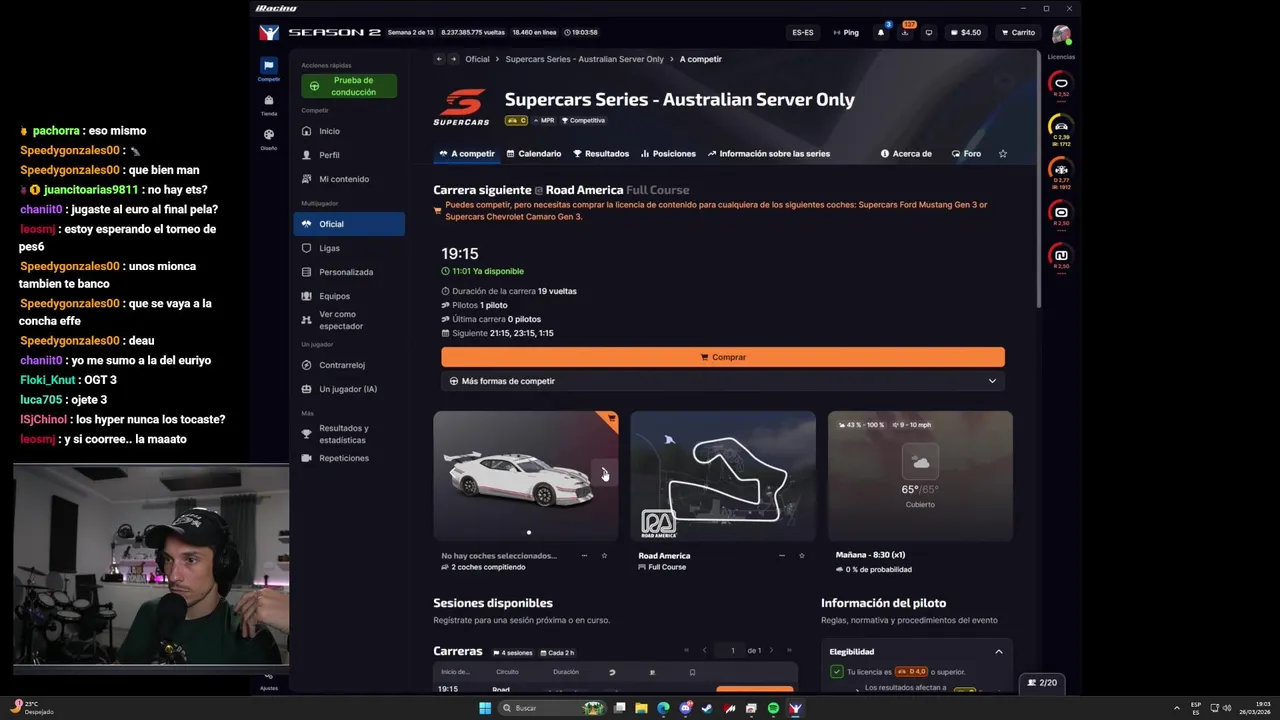Click the dirt oval license icon below D 3,77
The image size is (1280, 720).
pyautogui.click(x=1061, y=214)
